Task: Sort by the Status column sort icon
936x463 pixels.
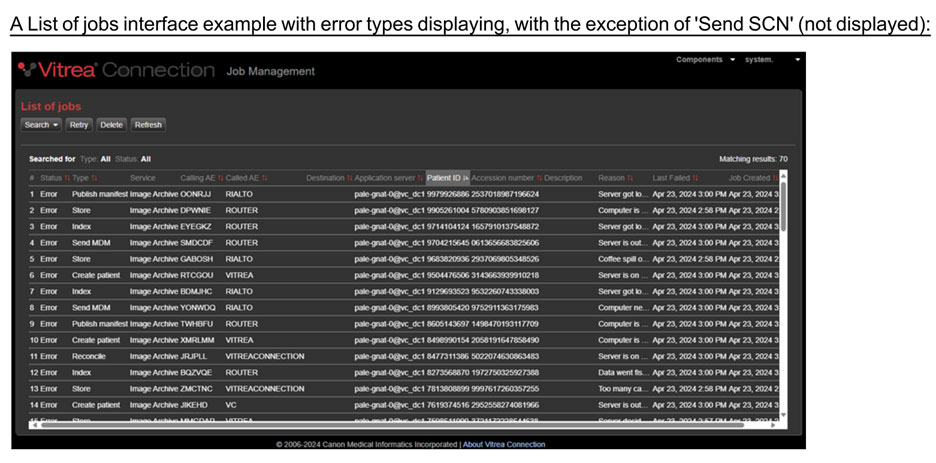Action: click(67, 178)
